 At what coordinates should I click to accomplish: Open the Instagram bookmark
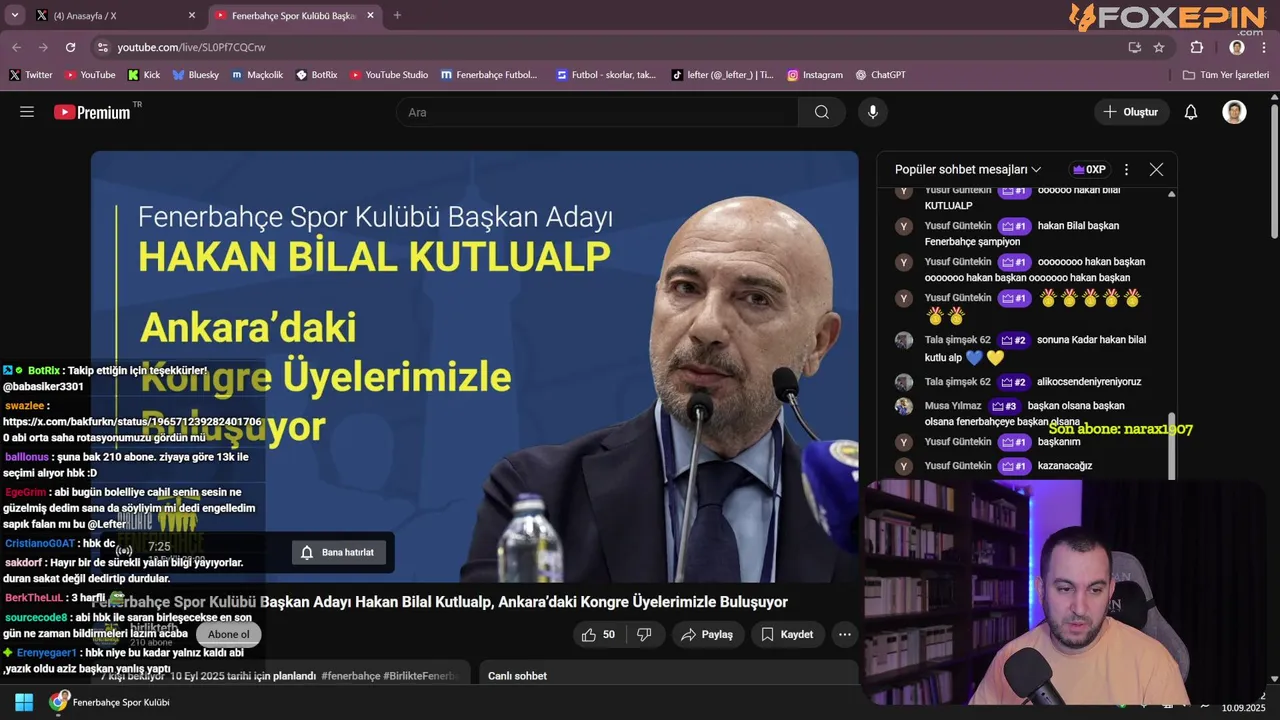coord(815,75)
